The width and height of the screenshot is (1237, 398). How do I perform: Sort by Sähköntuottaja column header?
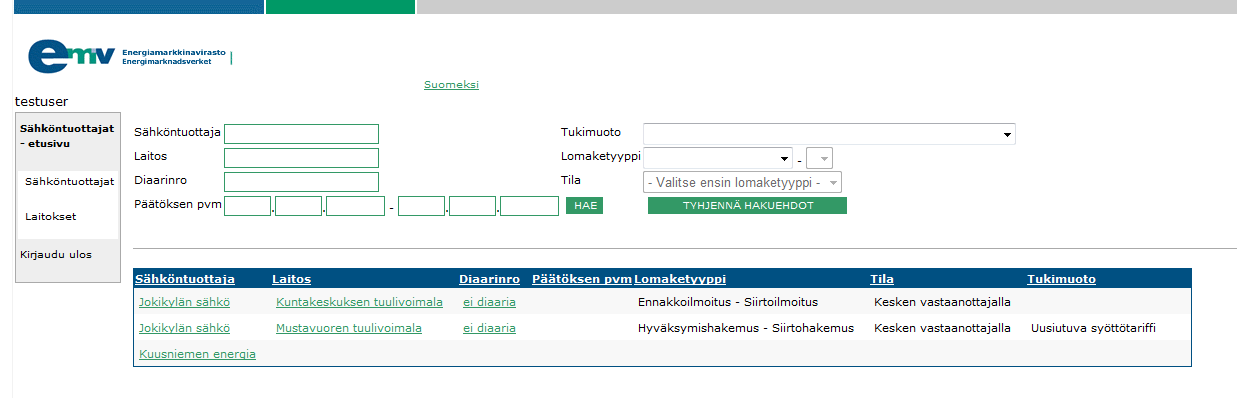[x=185, y=280]
